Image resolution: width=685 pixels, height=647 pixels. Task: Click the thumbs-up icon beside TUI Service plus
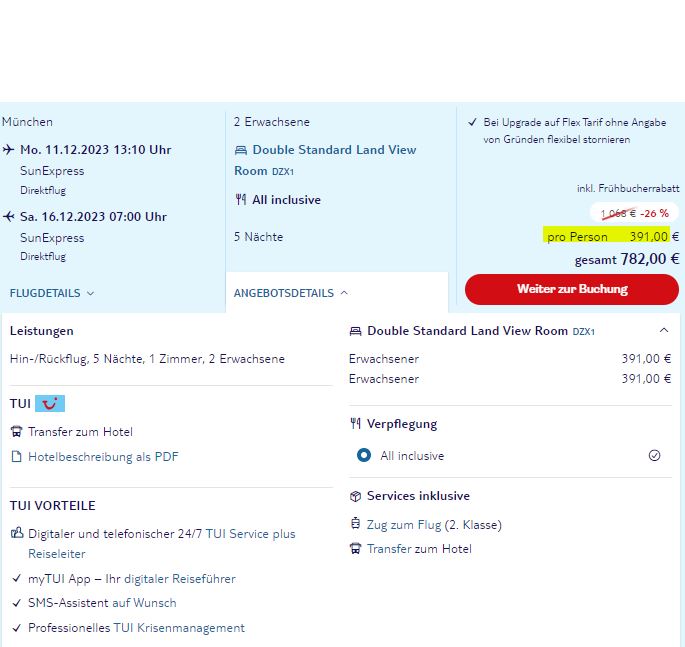coord(17,533)
